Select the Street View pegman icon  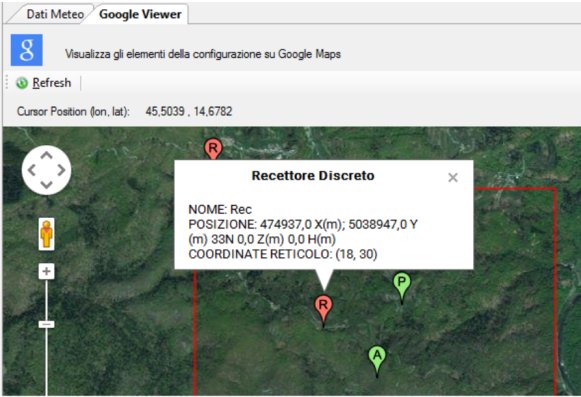47,234
